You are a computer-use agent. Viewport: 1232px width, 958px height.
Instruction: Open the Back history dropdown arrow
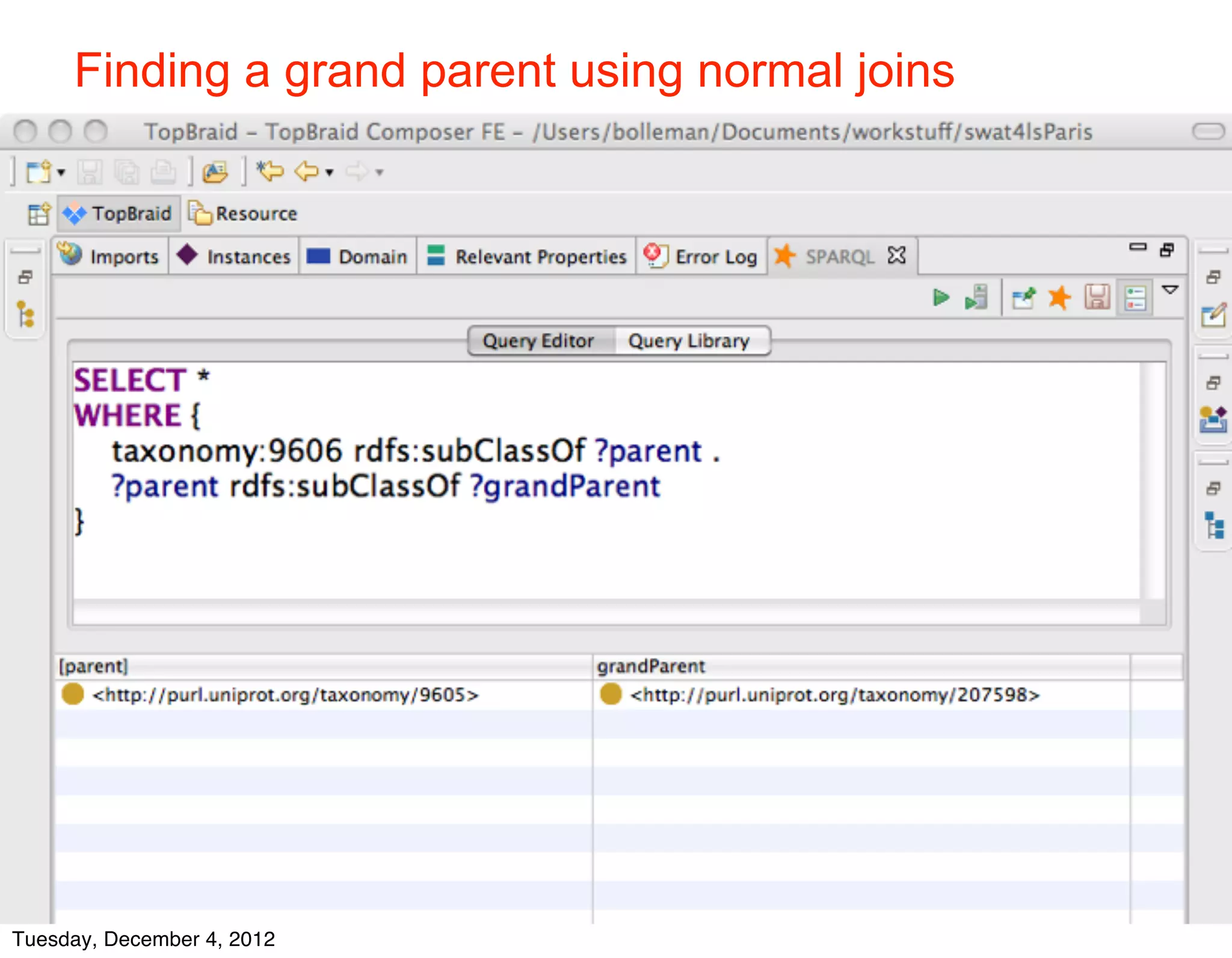pos(329,173)
